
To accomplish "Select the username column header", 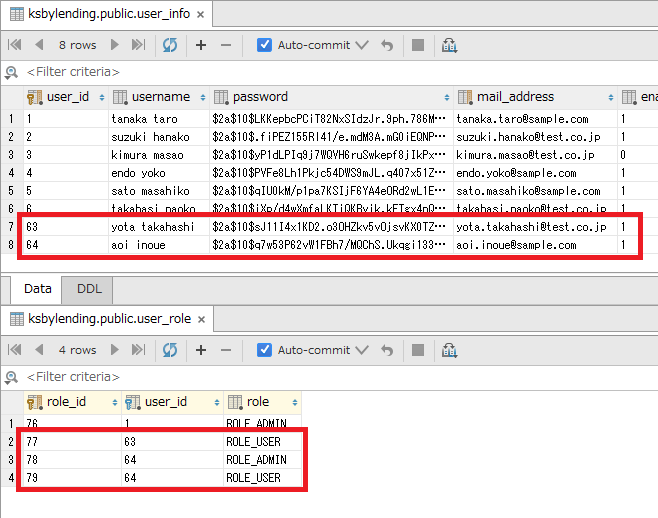I will click(159, 97).
